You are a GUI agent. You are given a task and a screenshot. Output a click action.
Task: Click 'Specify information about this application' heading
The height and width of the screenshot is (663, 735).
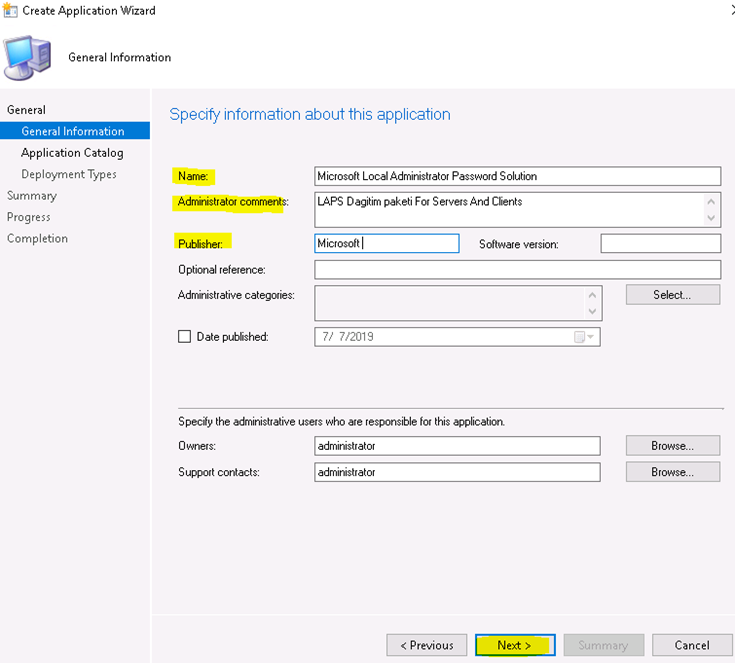[x=310, y=115]
